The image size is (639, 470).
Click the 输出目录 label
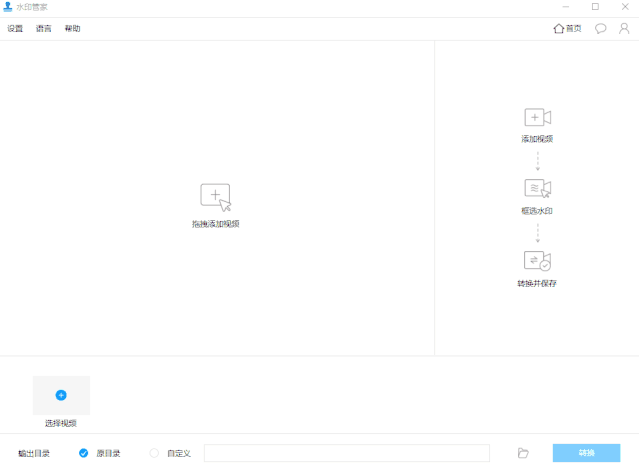pyautogui.click(x=34, y=453)
